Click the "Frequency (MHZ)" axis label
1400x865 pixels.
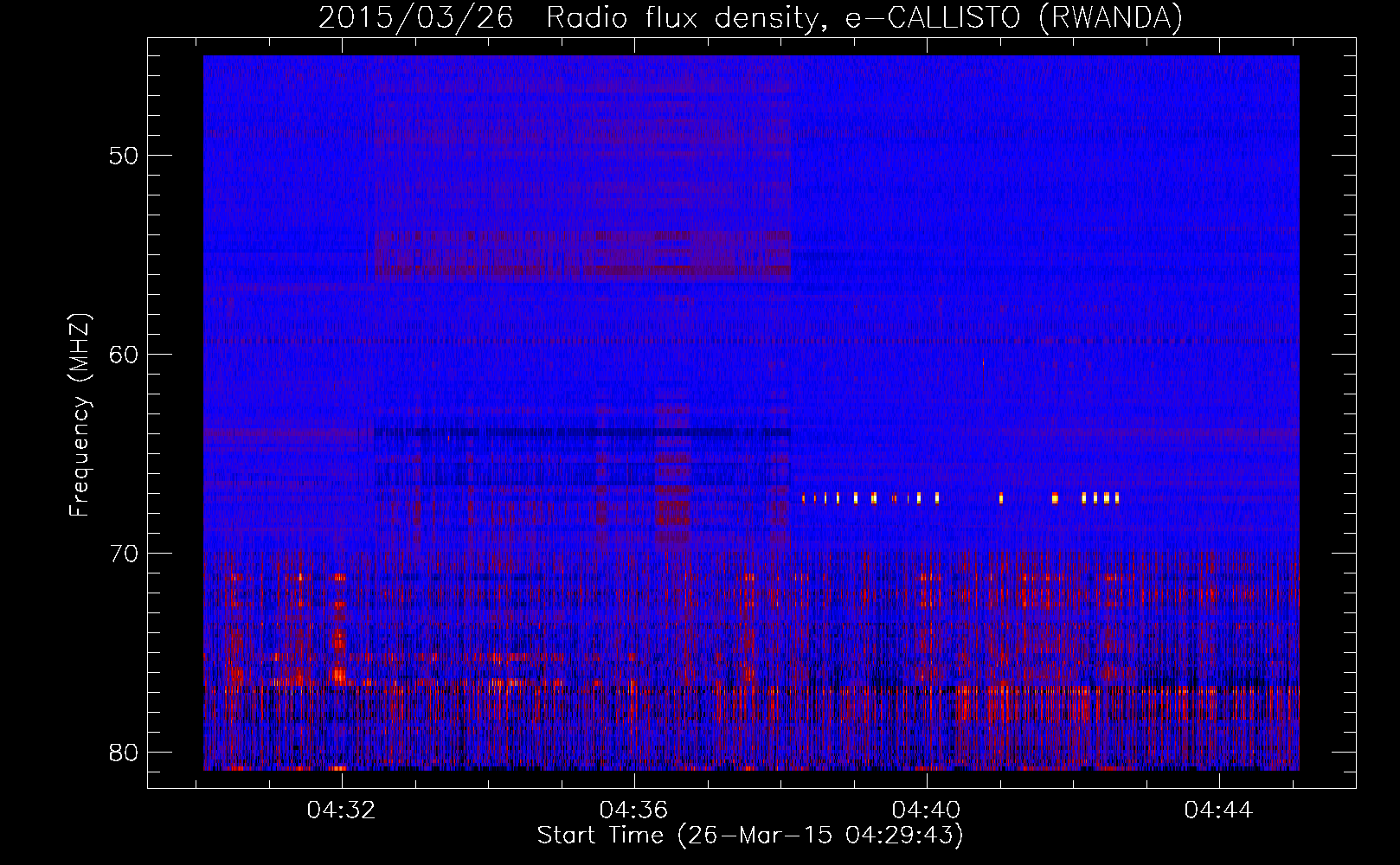click(x=80, y=415)
